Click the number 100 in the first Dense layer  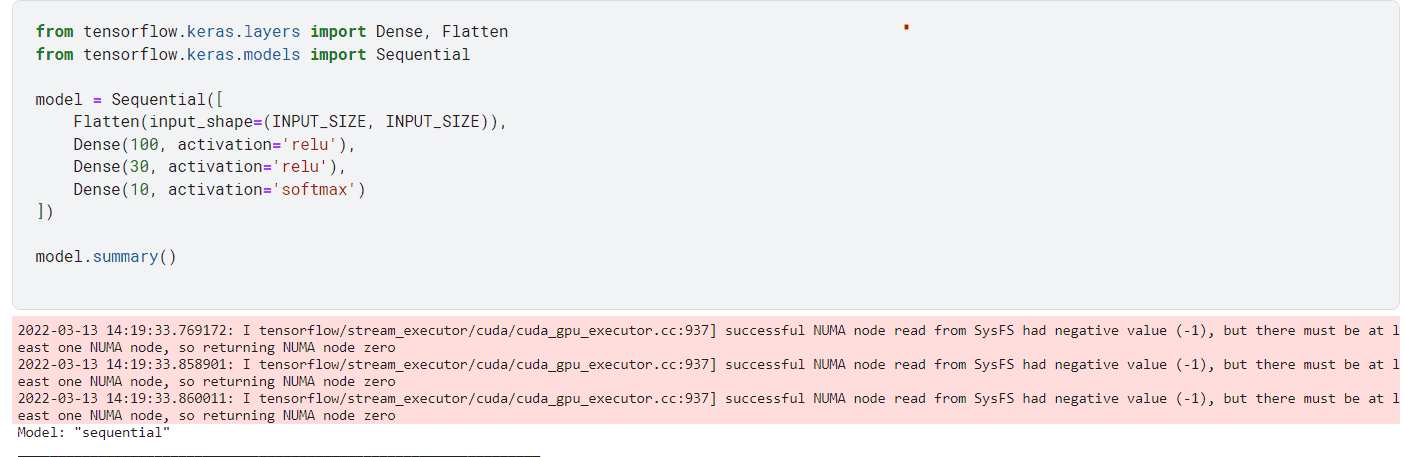(x=144, y=145)
